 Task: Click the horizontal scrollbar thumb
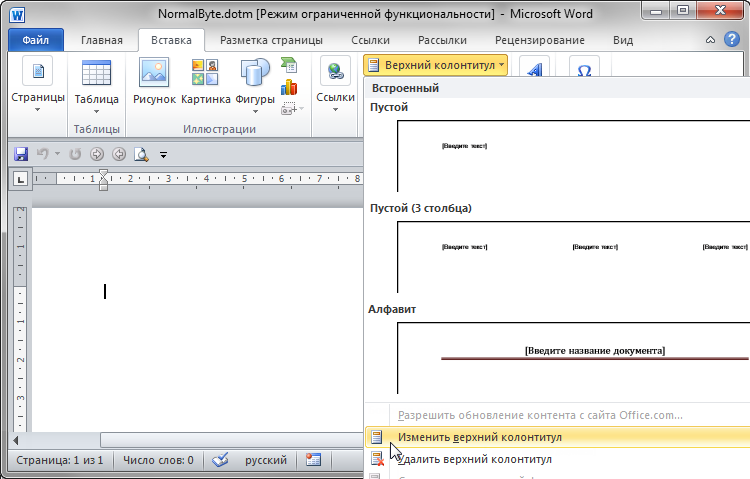(232, 440)
